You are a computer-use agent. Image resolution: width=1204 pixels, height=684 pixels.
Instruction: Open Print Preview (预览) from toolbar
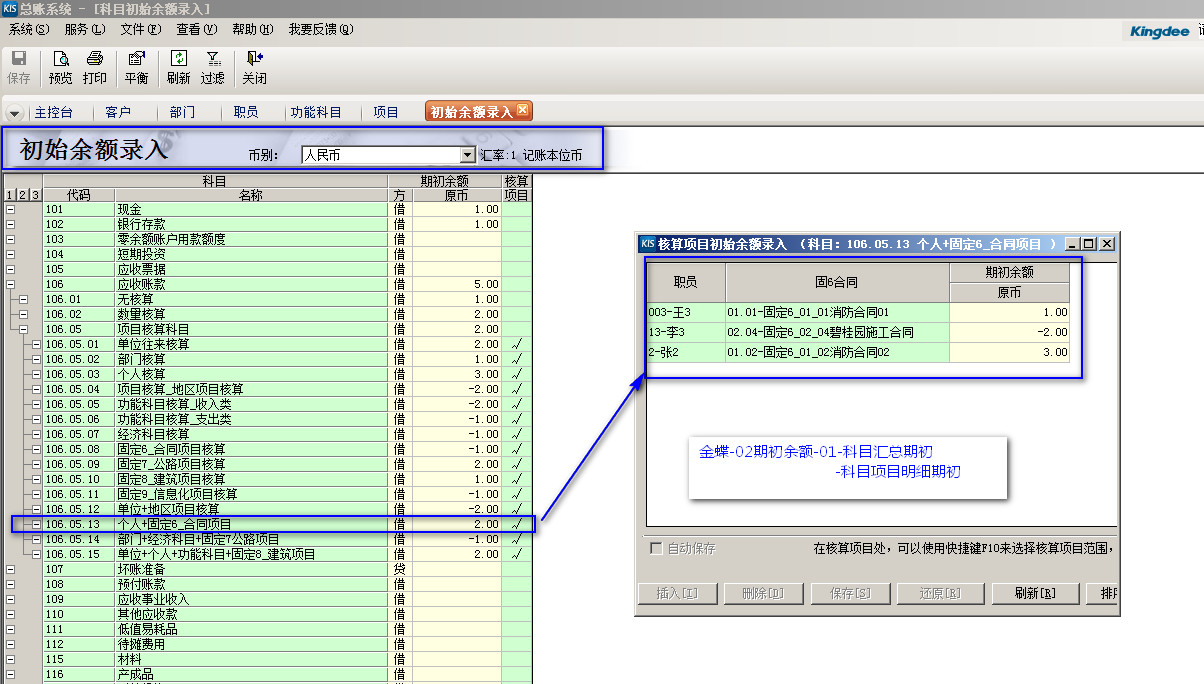point(61,67)
